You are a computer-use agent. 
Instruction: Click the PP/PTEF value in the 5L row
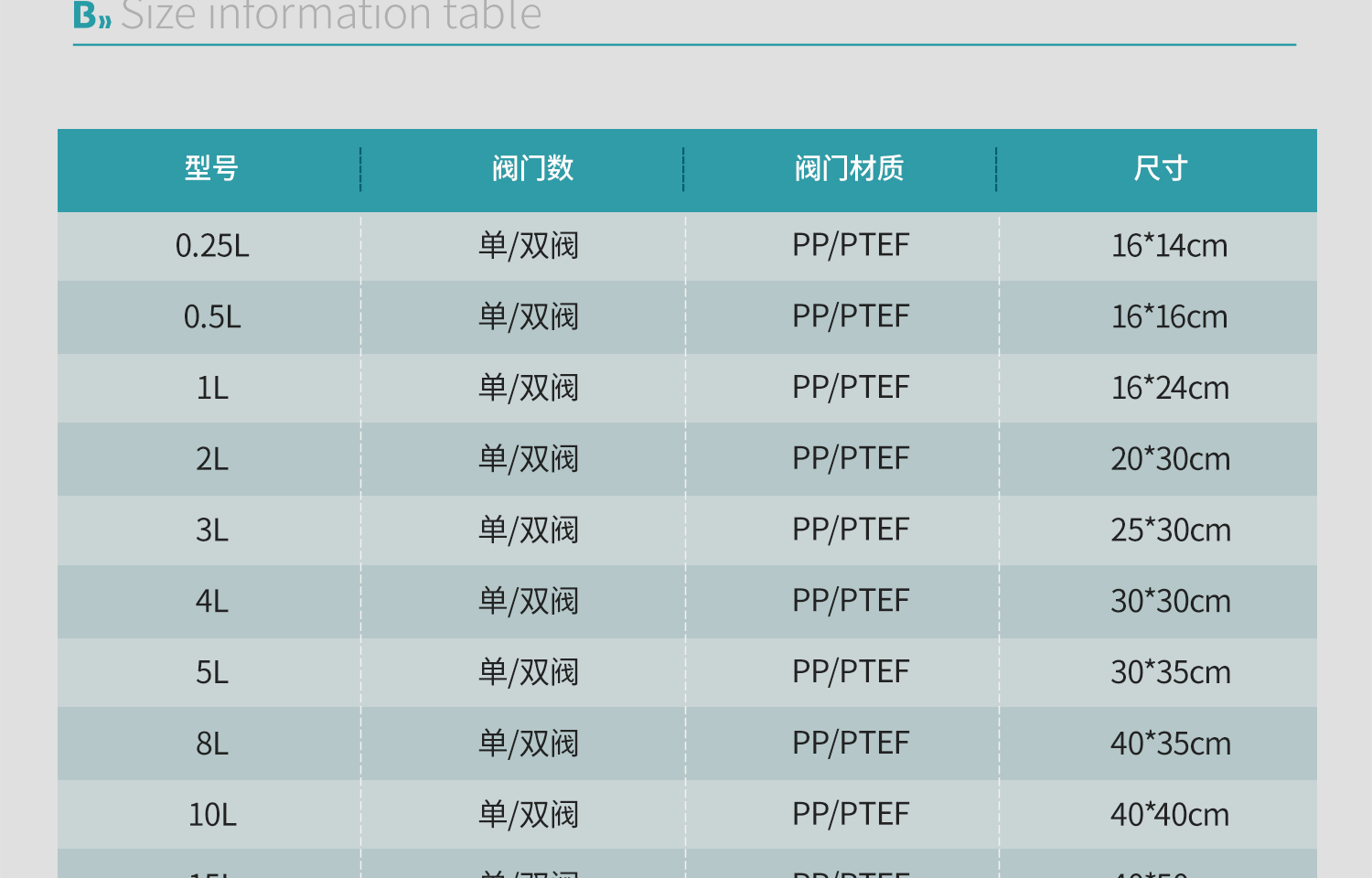click(850, 673)
